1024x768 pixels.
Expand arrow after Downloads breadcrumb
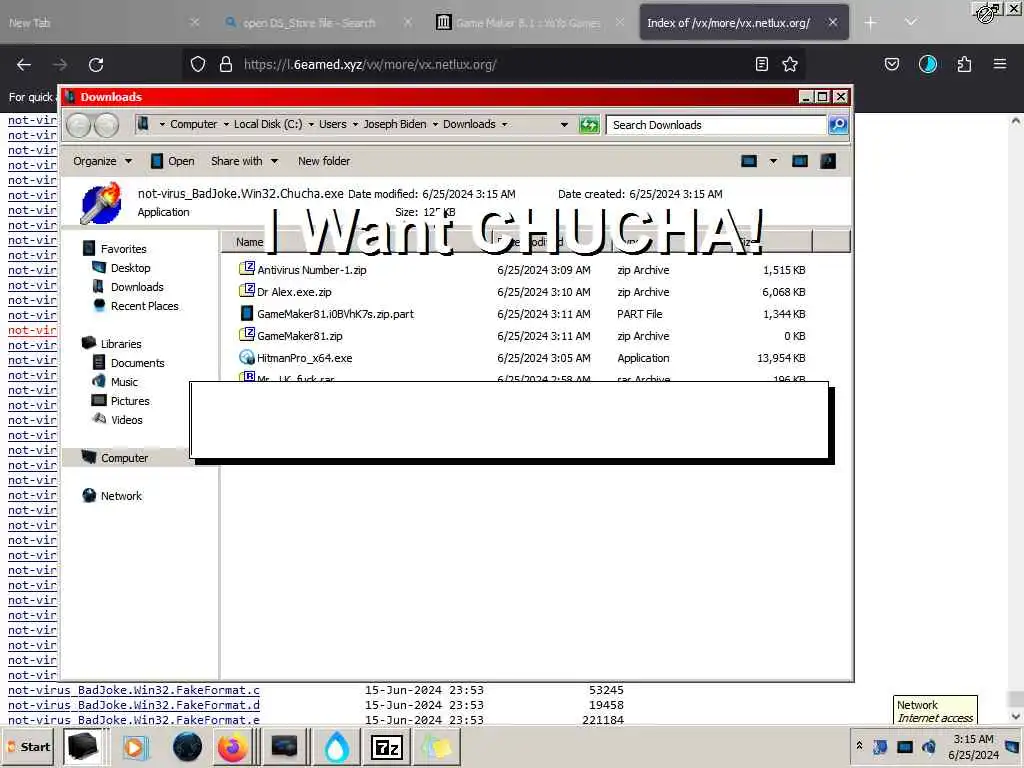click(504, 124)
